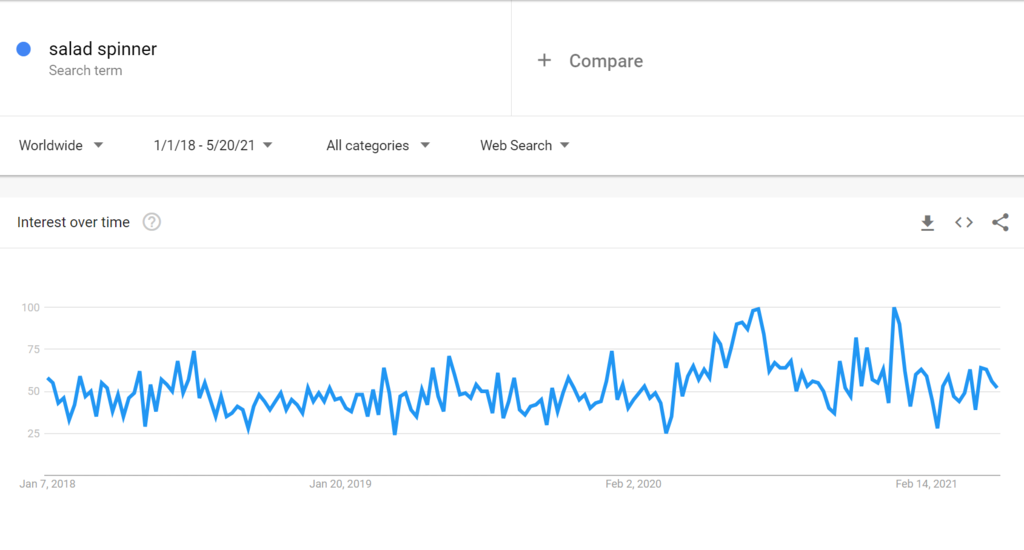Edit the salad spinner search term

[x=103, y=49]
